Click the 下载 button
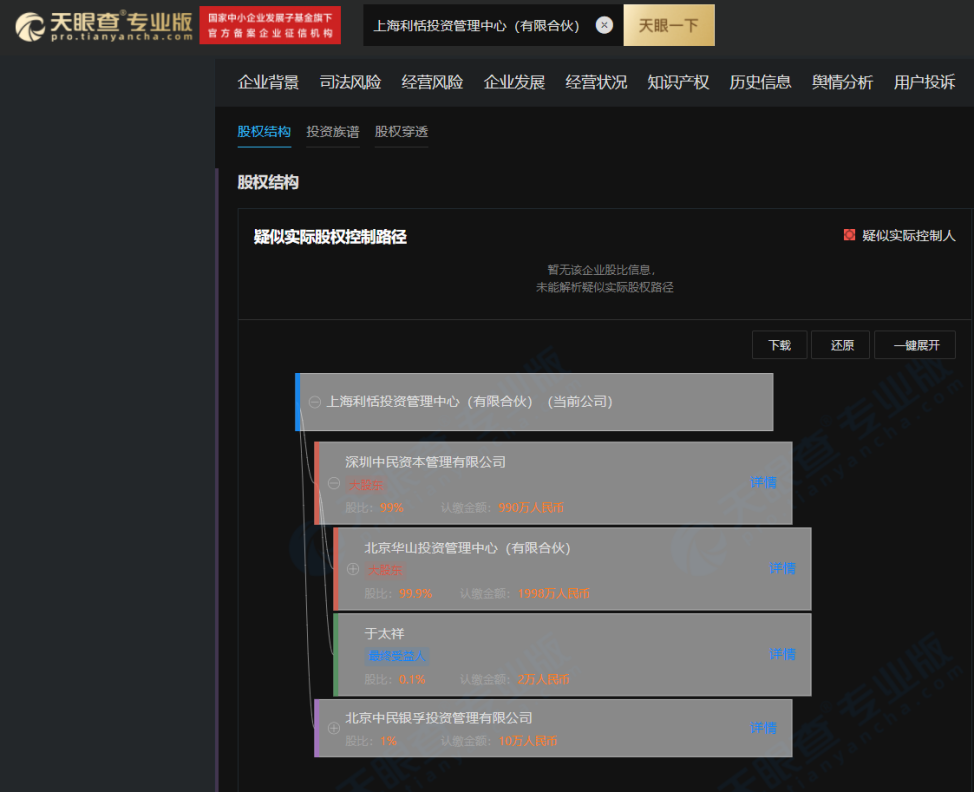Image resolution: width=974 pixels, height=792 pixels. click(x=779, y=345)
